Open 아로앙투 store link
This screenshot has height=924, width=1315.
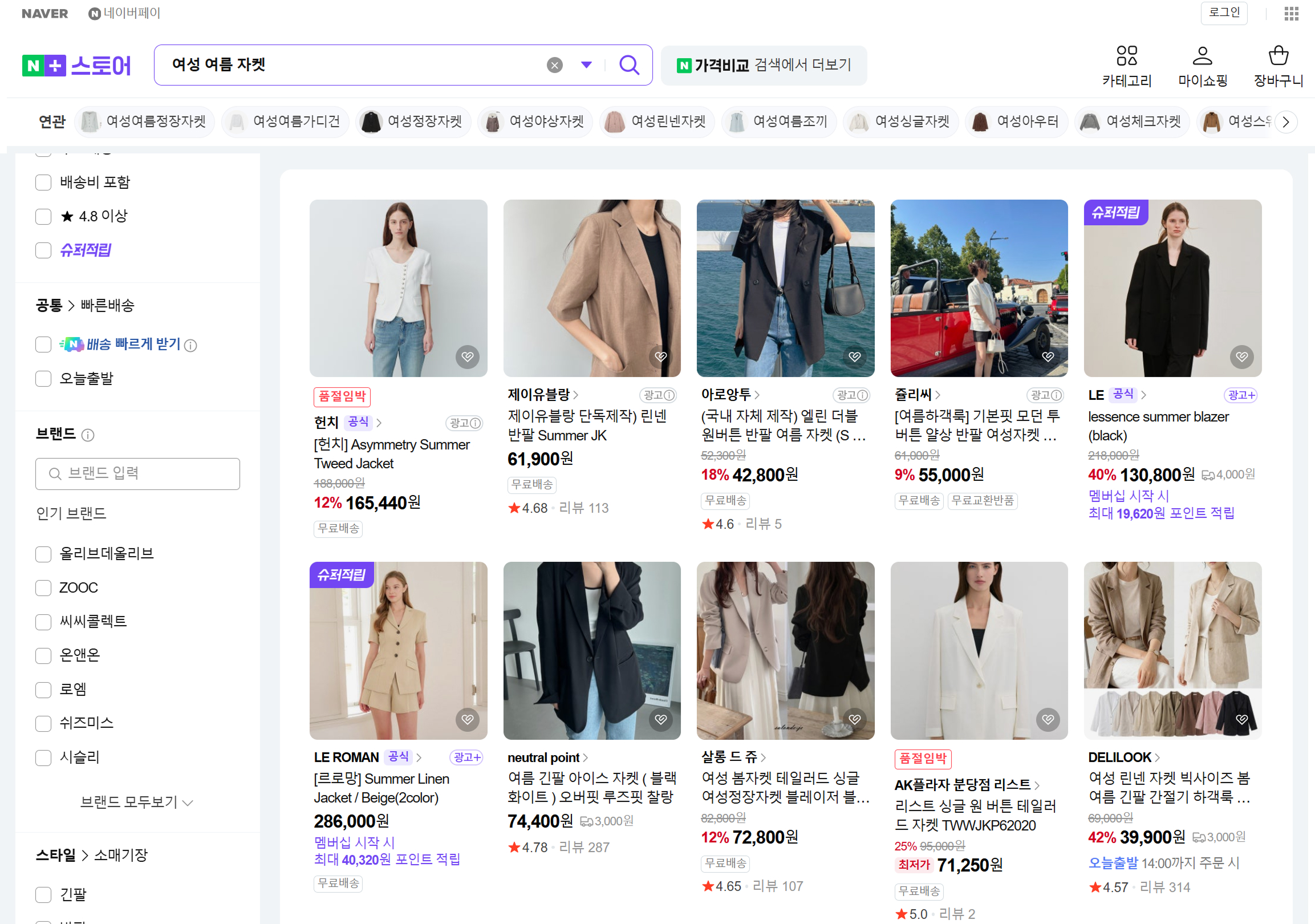tap(730, 395)
